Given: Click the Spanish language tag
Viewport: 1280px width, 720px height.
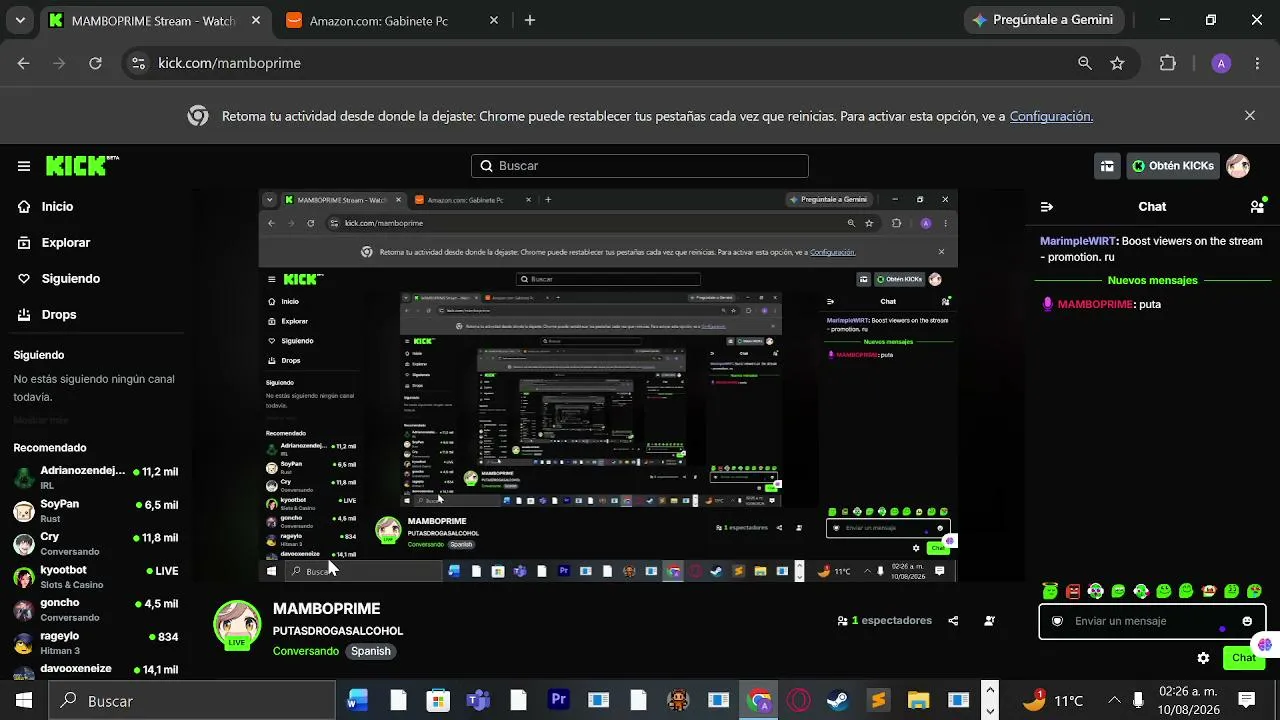Looking at the screenshot, I should [x=371, y=651].
